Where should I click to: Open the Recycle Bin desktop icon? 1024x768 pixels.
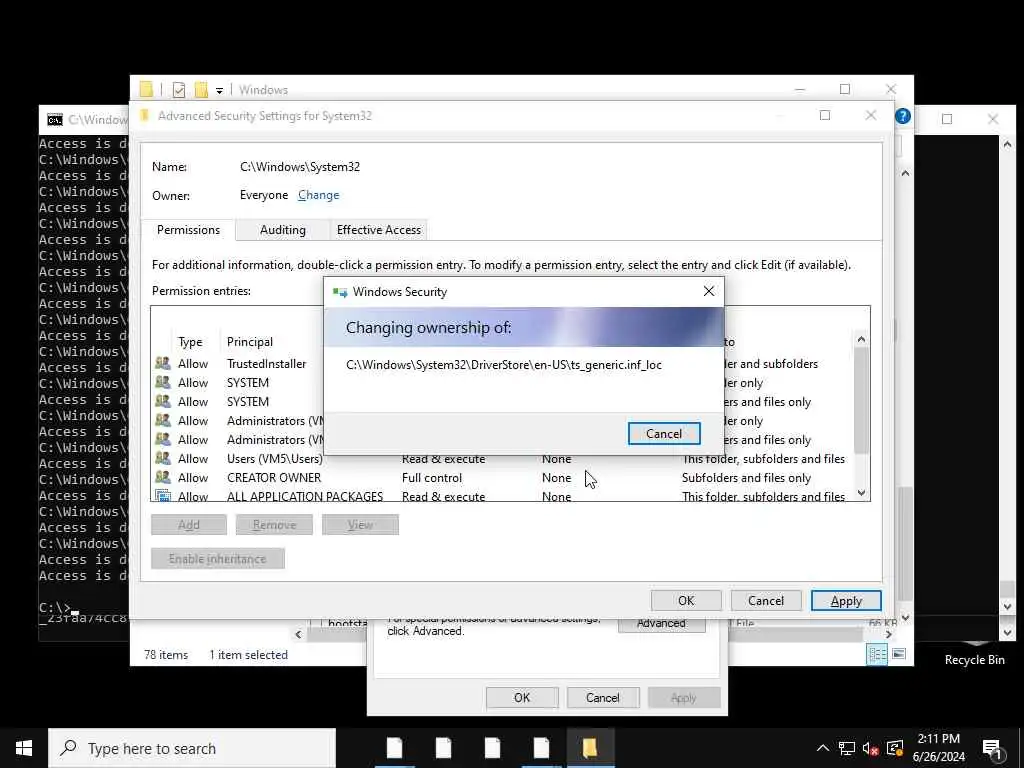tap(974, 653)
